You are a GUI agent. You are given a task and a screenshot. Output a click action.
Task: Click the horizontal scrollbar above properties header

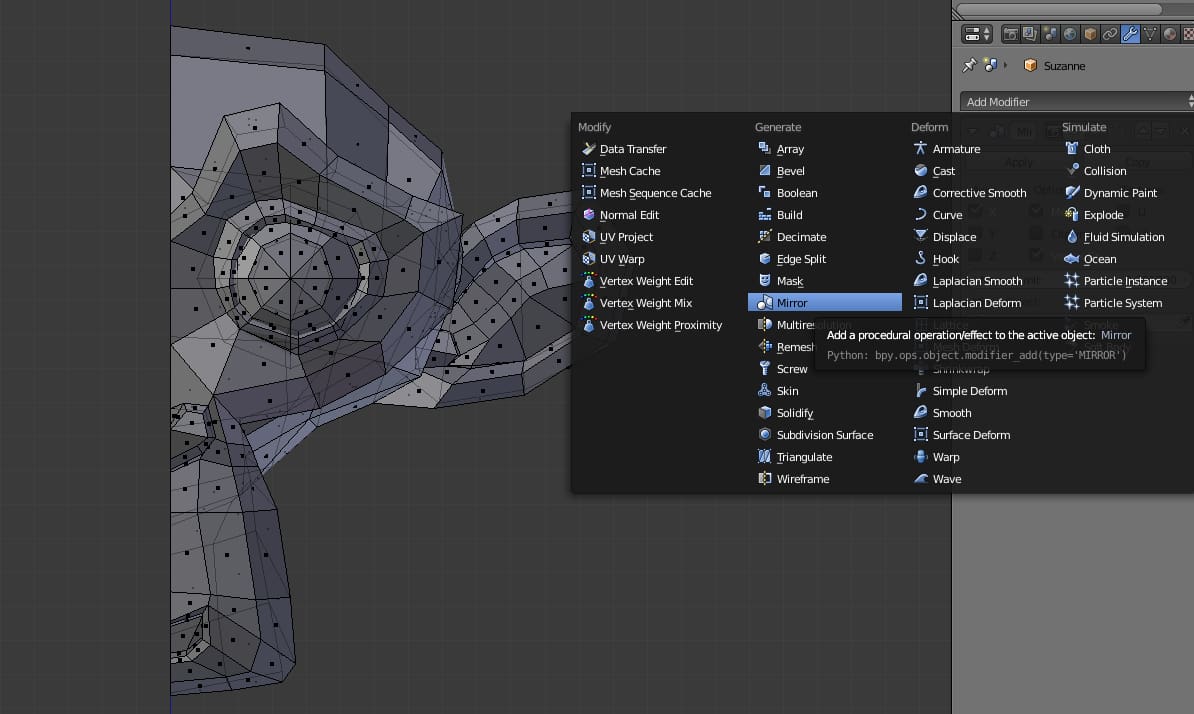click(x=1058, y=9)
